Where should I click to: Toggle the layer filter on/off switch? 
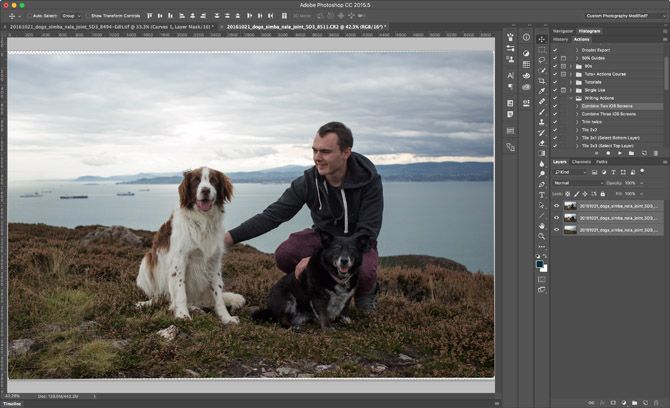[642, 171]
